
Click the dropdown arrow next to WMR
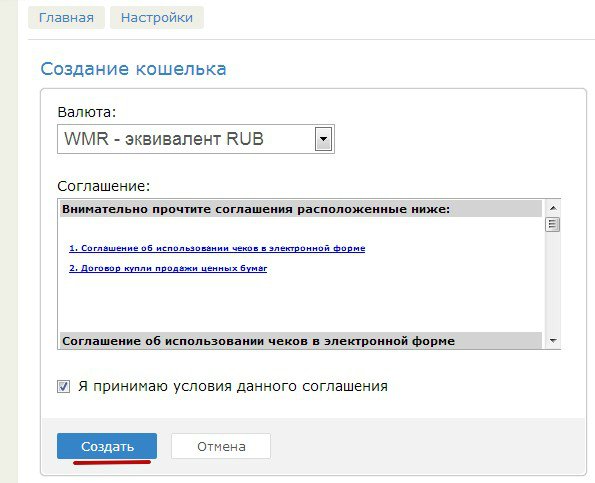[x=323, y=139]
